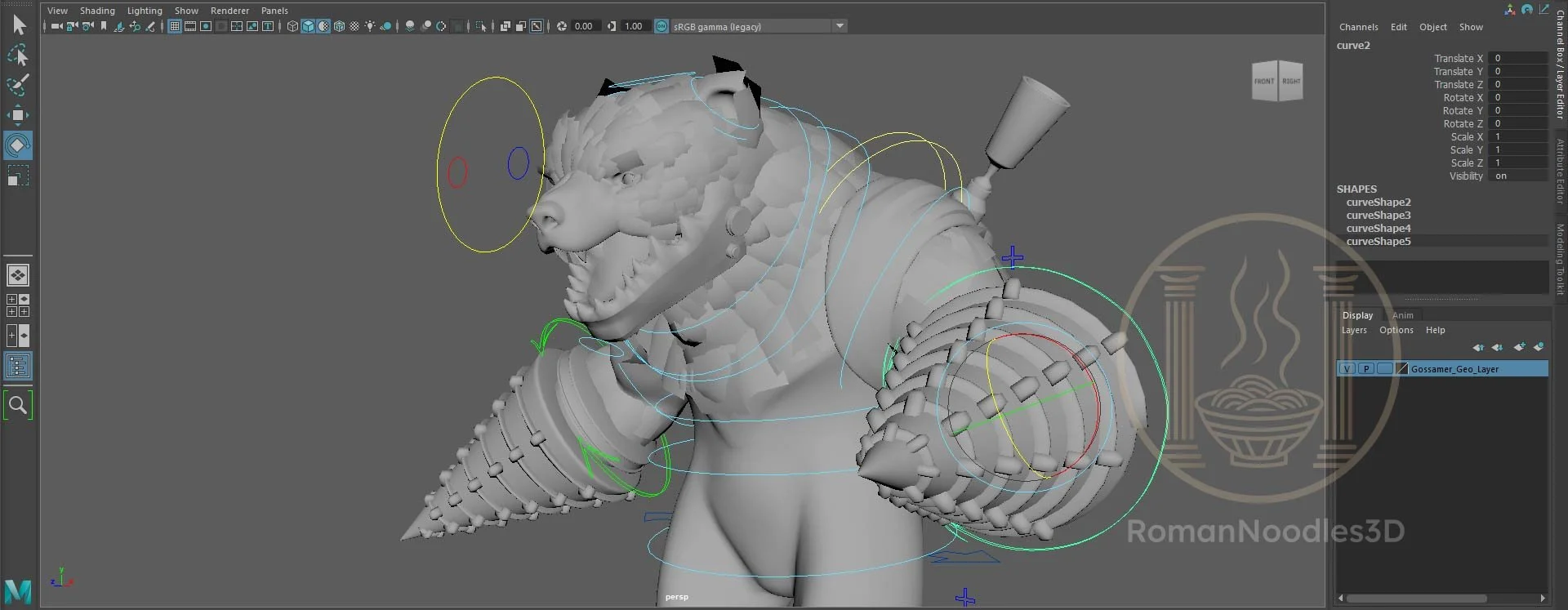Toggle Safe Title overlay
Screen dimensions: 1568x610
click(268, 26)
